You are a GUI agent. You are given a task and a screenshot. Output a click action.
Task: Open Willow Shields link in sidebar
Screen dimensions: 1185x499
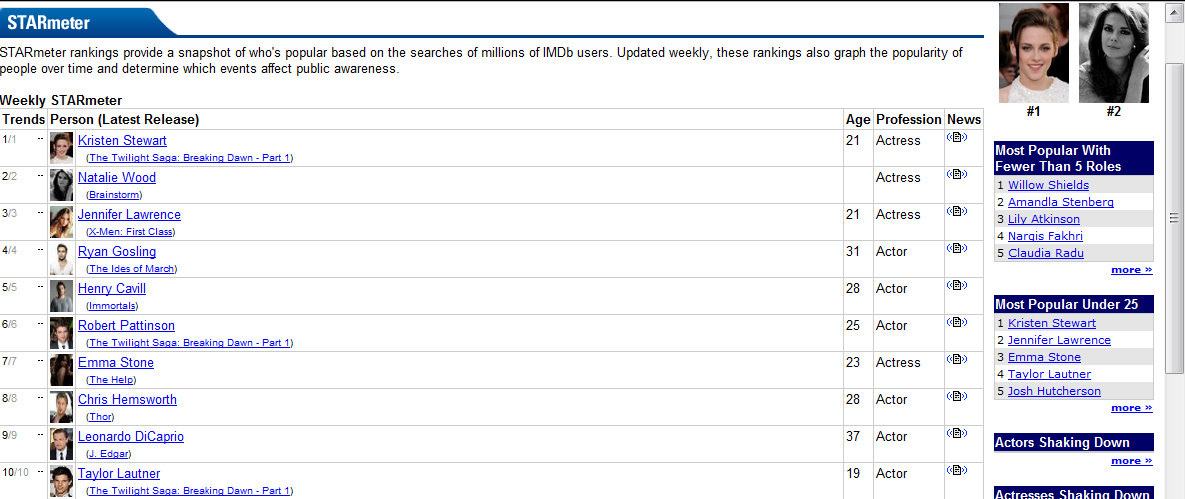pos(1048,185)
